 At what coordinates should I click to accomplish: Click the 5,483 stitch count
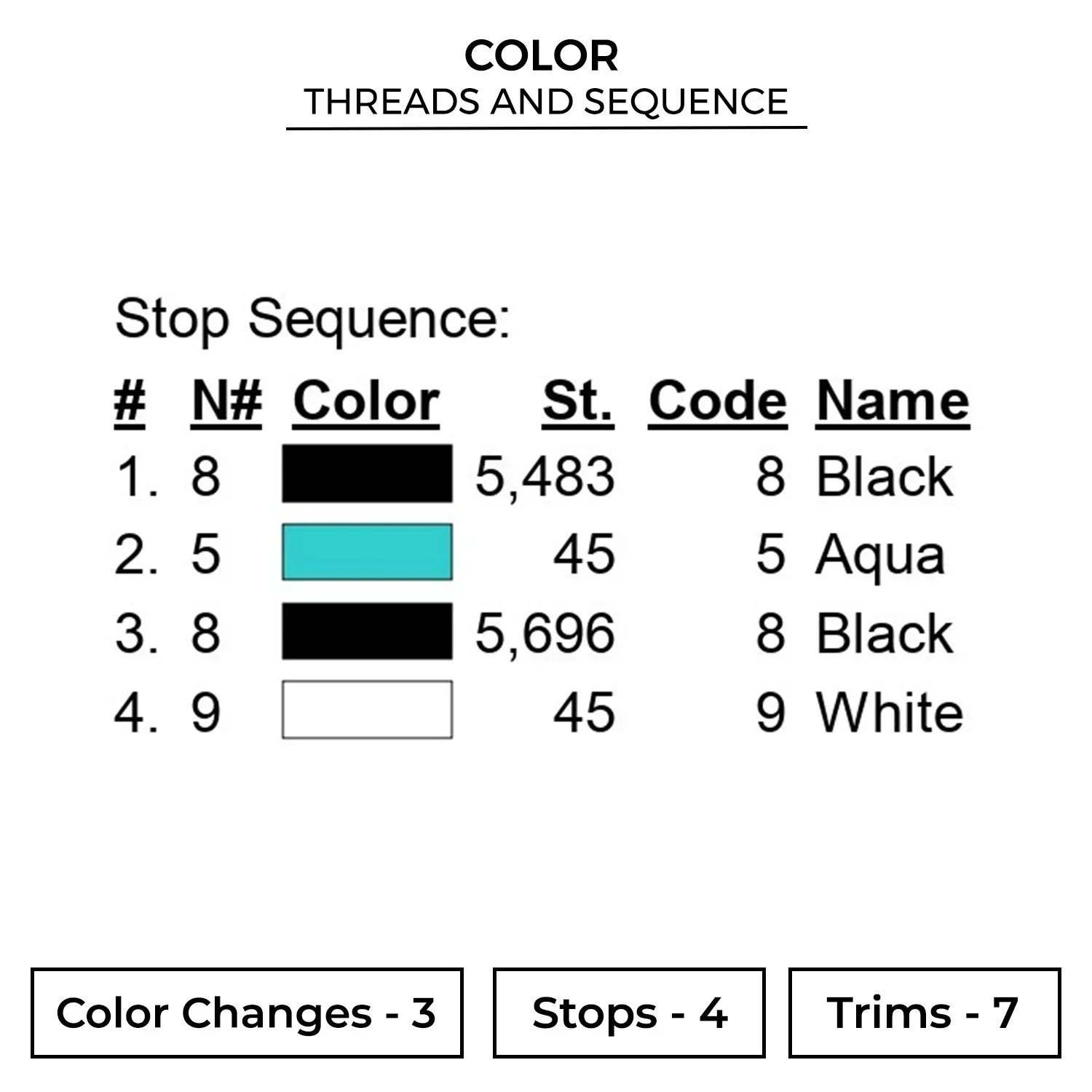[545, 477]
